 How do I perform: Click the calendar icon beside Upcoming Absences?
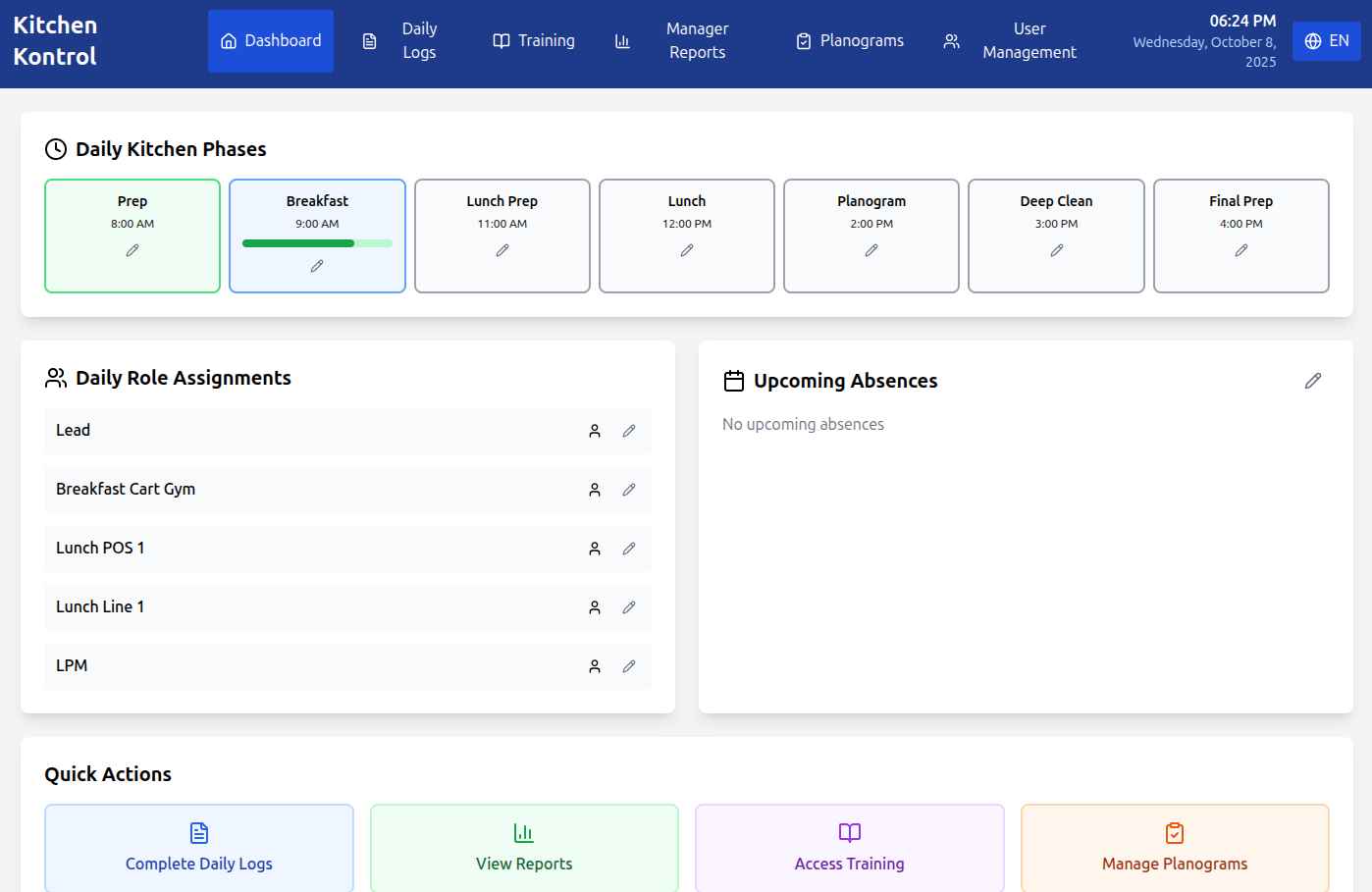tap(734, 381)
